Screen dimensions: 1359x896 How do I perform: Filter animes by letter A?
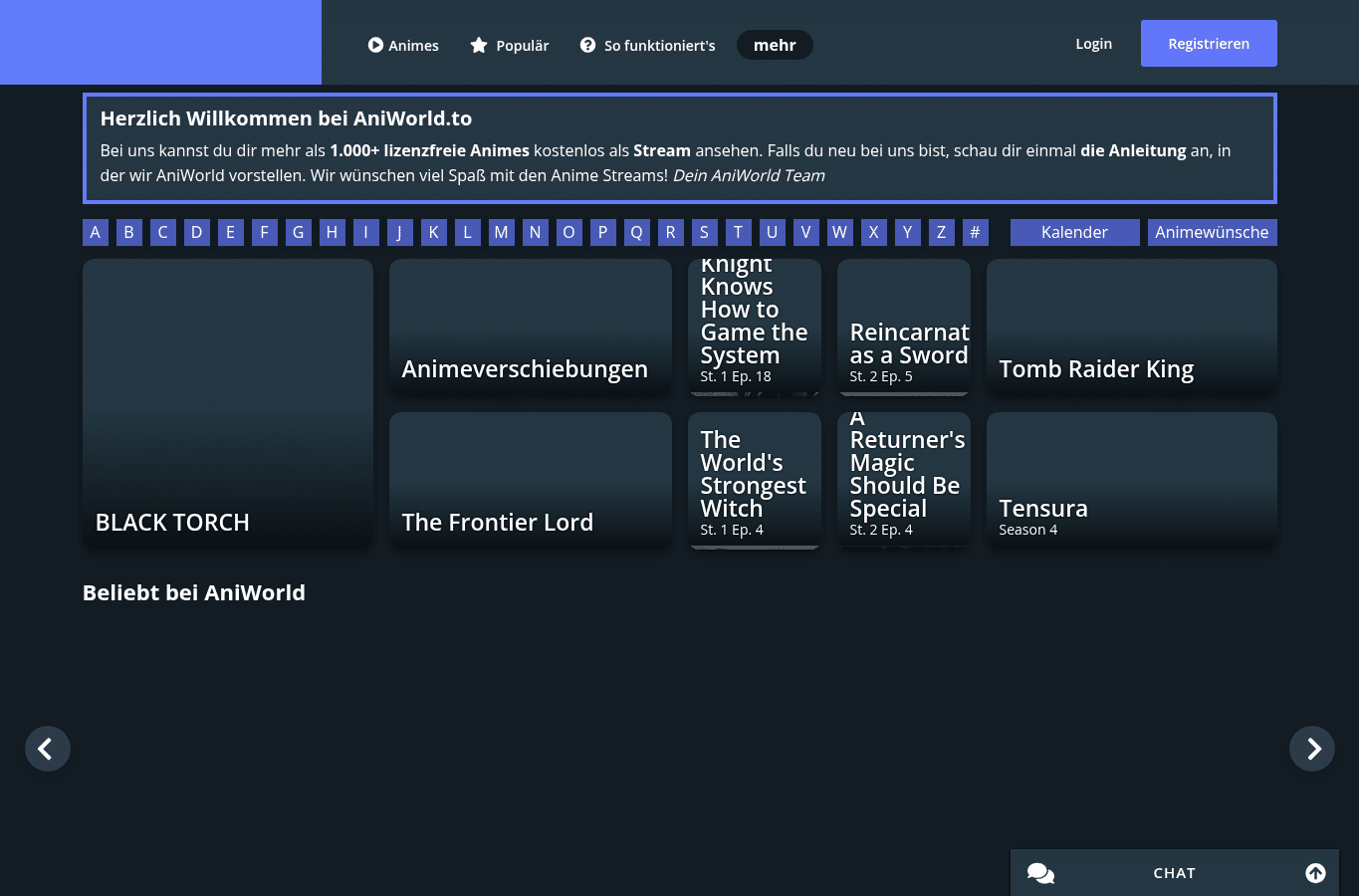96,232
